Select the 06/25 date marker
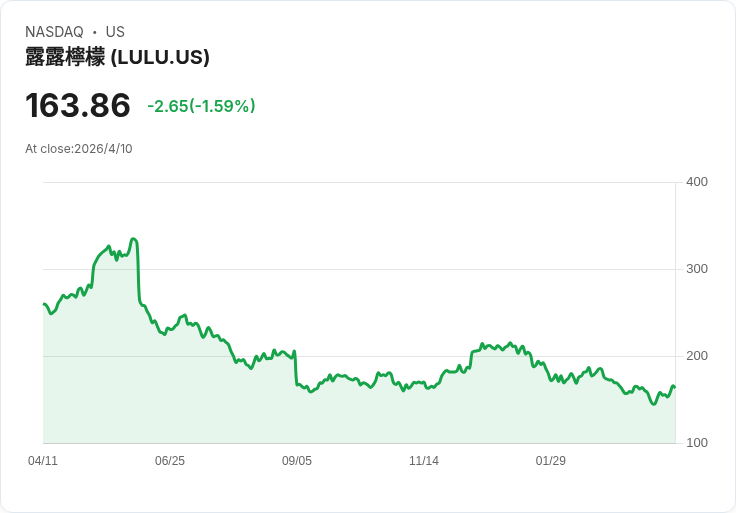736x513 pixels. coord(170,461)
